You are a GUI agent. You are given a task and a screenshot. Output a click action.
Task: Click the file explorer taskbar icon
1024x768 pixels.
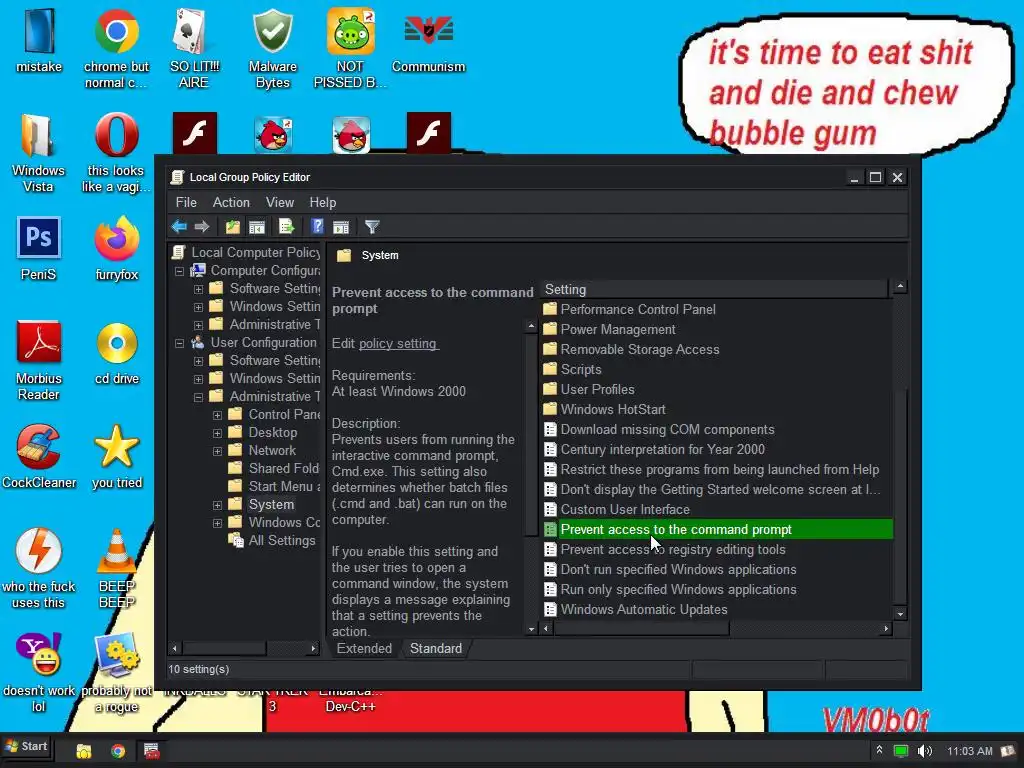pyautogui.click(x=84, y=751)
